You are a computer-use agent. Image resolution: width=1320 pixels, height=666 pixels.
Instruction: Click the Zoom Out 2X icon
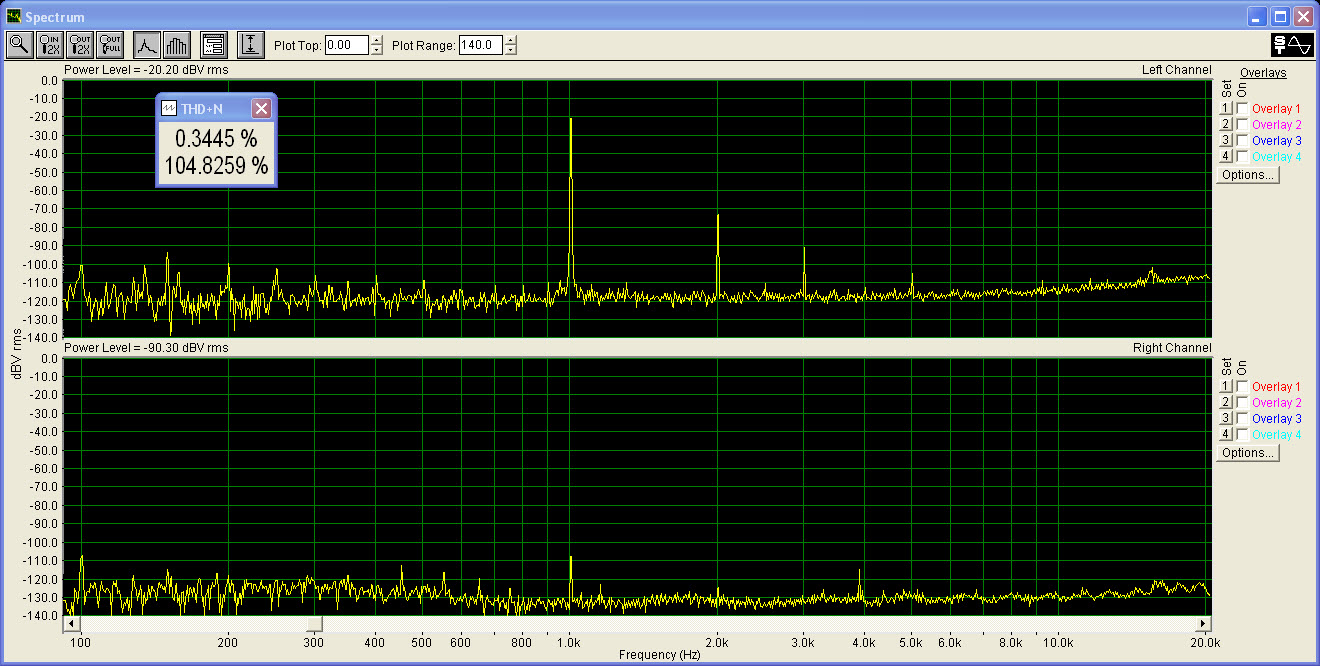(x=80, y=45)
